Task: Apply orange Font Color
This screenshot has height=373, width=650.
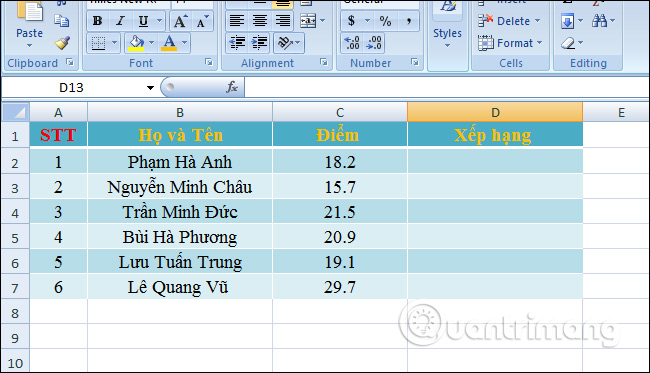Action: [x=169, y=43]
